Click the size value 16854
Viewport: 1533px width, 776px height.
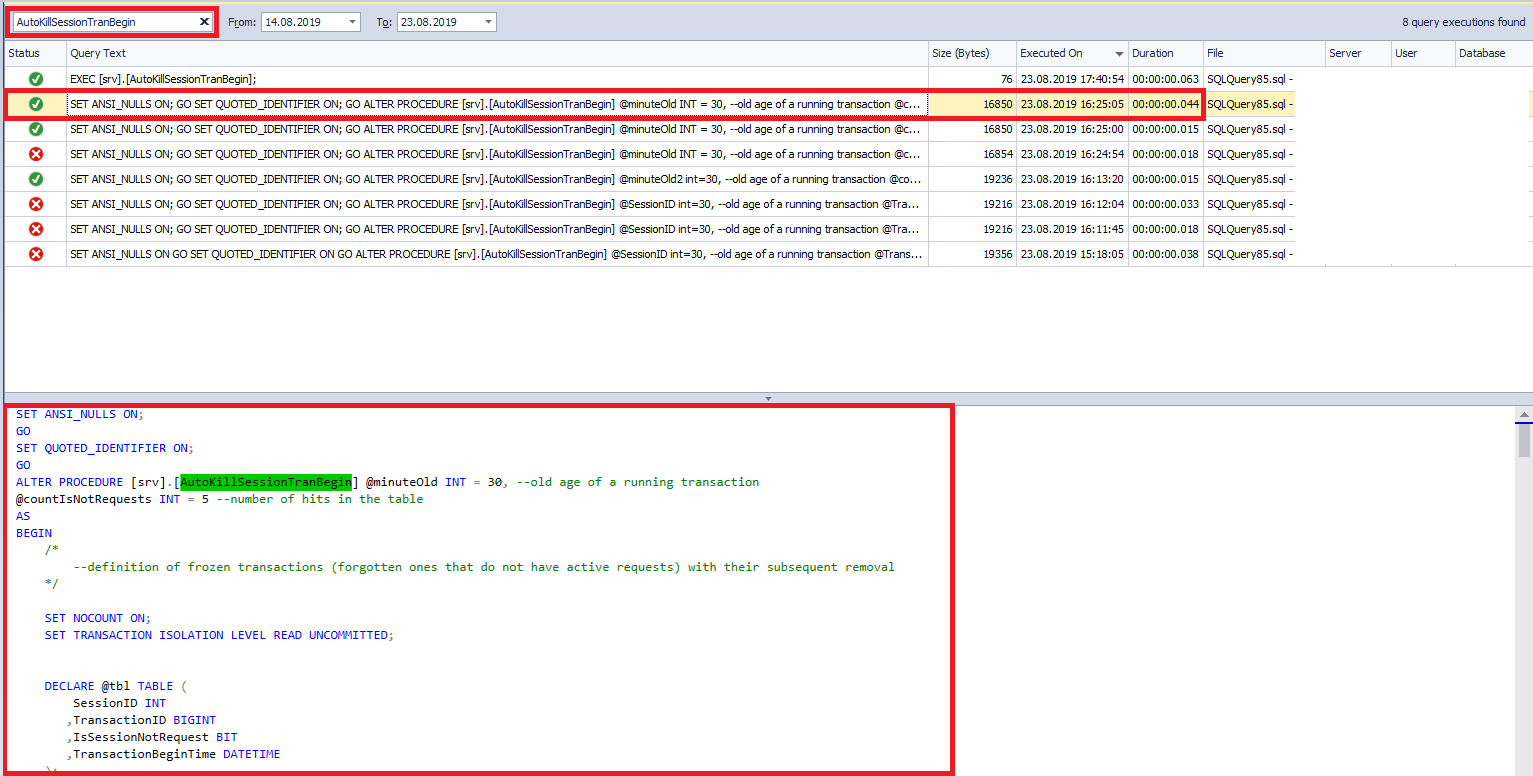tap(998, 154)
